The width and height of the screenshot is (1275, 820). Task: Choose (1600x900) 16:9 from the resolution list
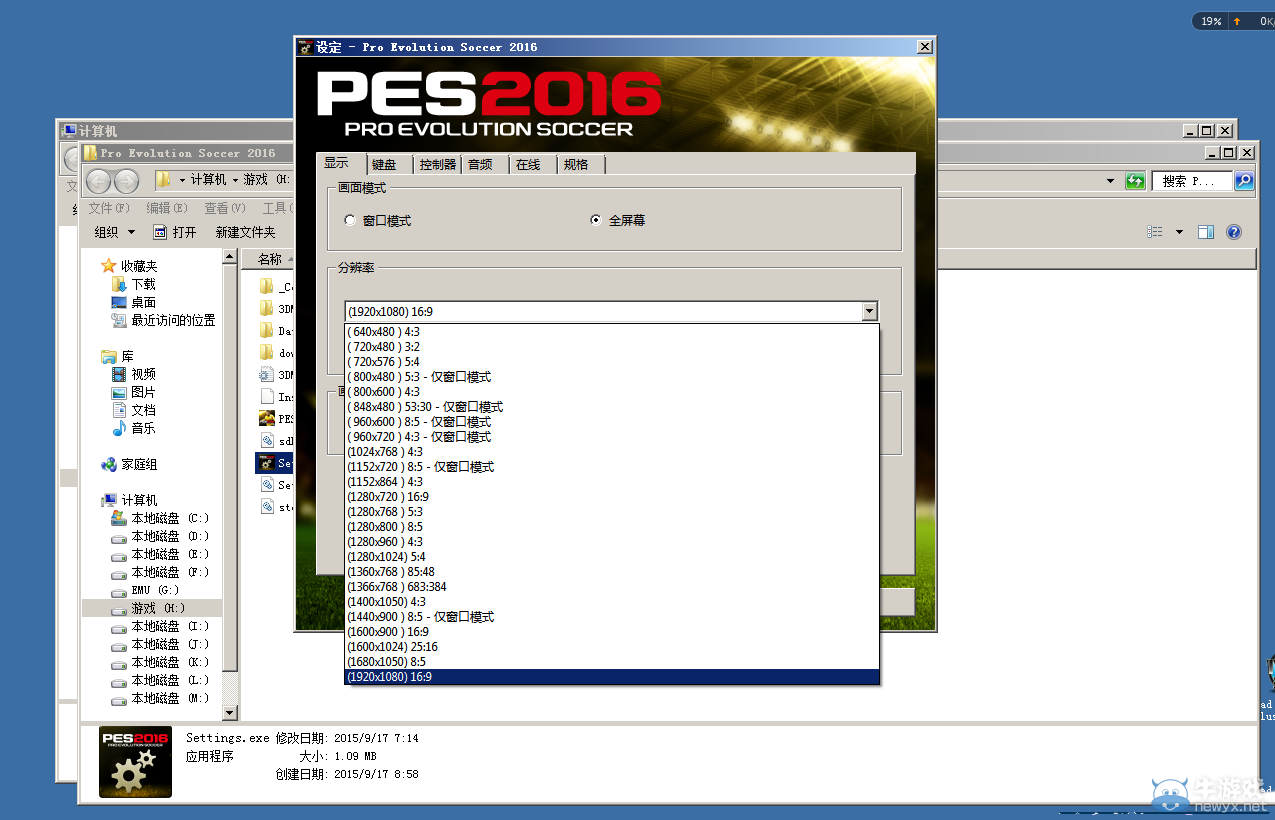[x=611, y=632]
